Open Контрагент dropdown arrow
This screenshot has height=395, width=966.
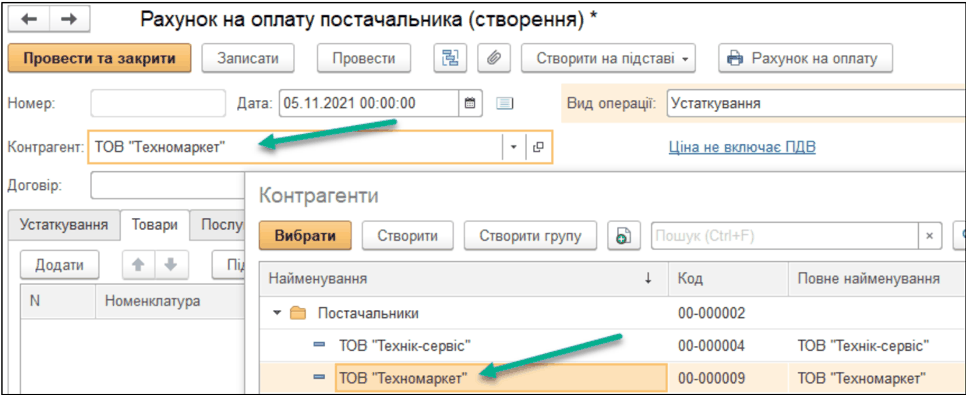(515, 147)
